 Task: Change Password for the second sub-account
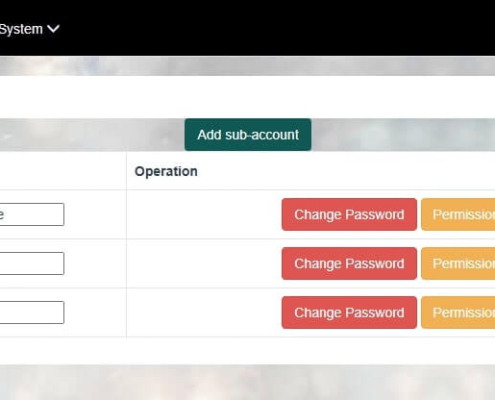coord(349,263)
